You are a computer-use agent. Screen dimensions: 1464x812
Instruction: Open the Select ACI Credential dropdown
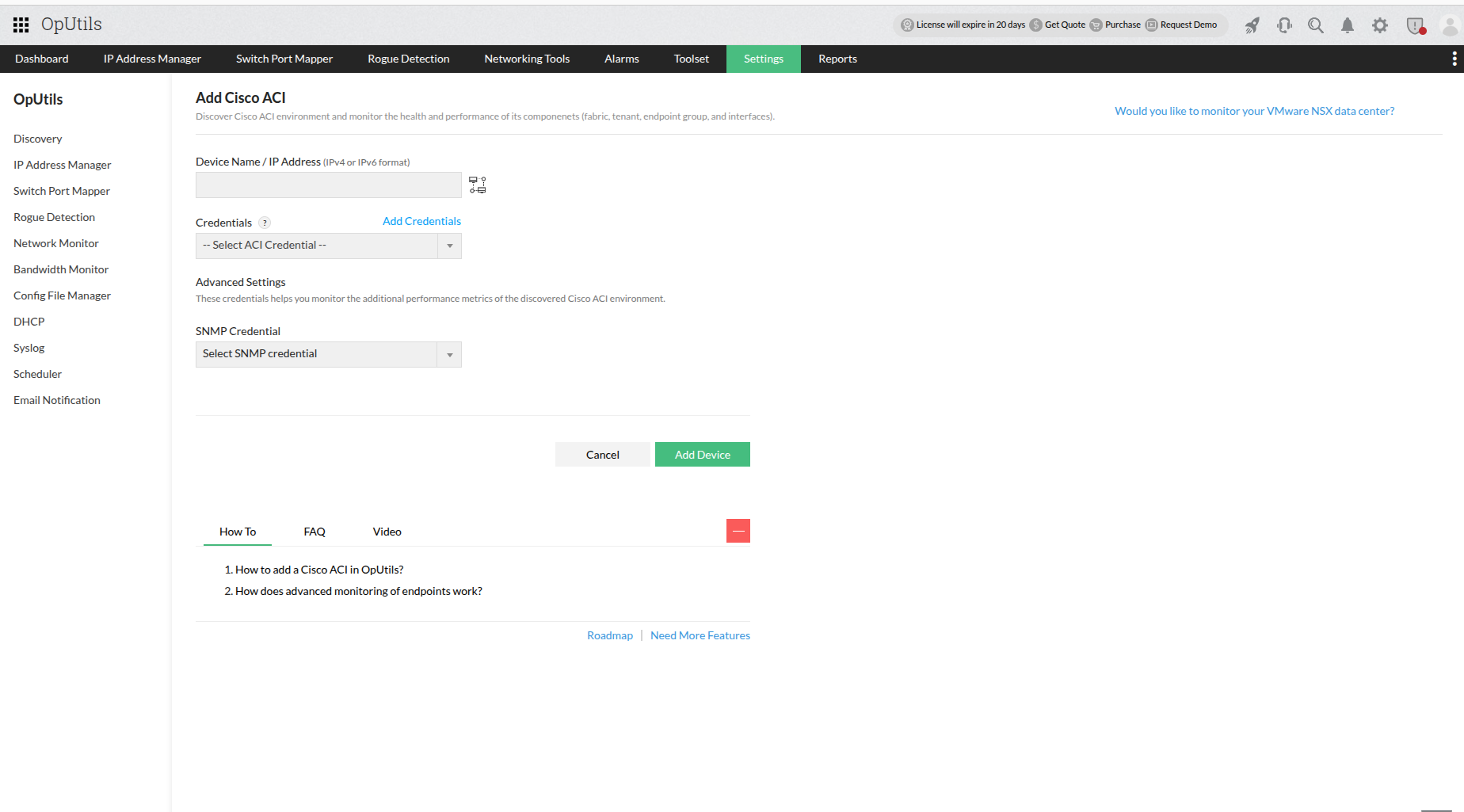pyautogui.click(x=329, y=246)
